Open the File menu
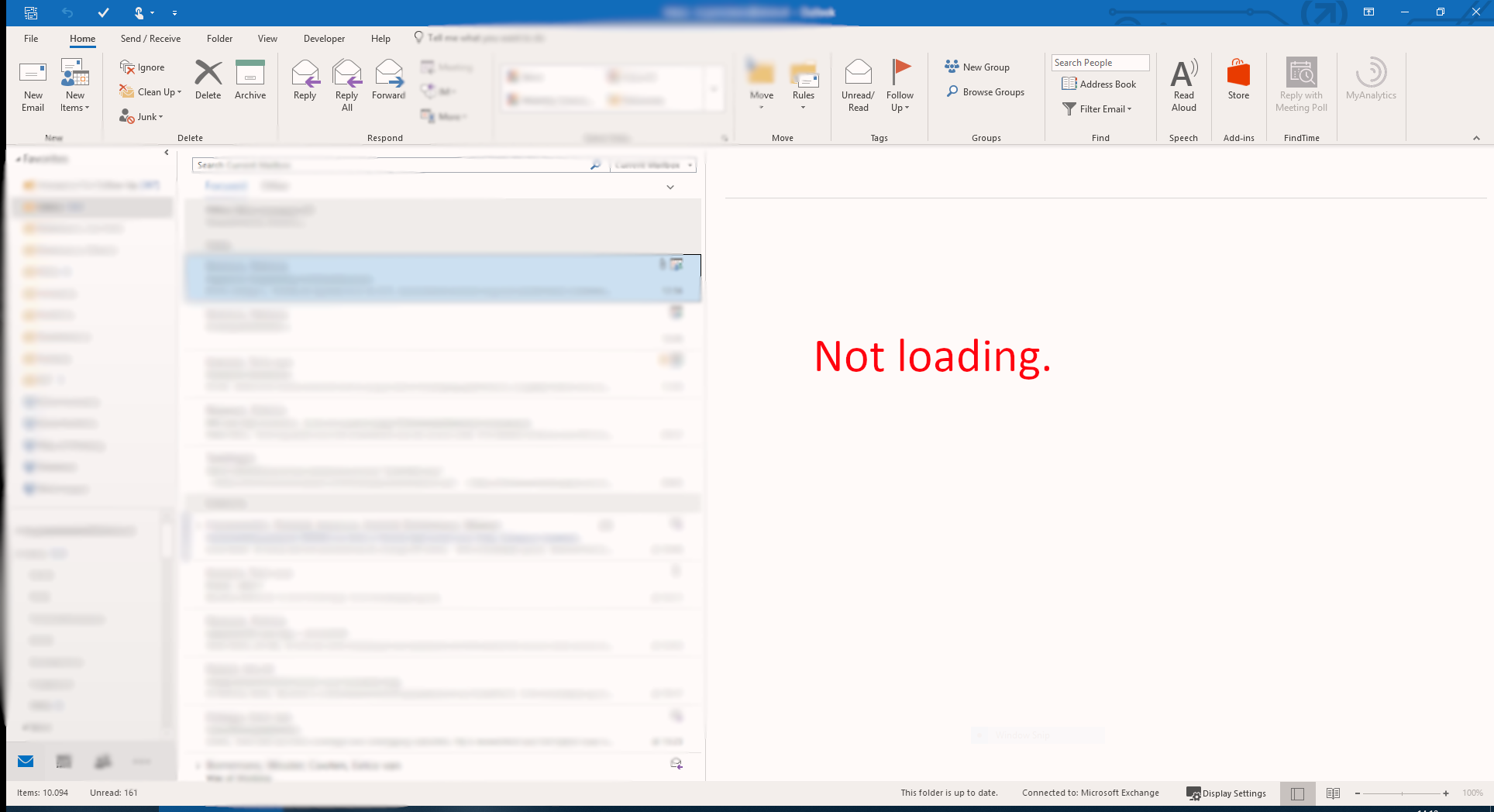 tap(31, 38)
